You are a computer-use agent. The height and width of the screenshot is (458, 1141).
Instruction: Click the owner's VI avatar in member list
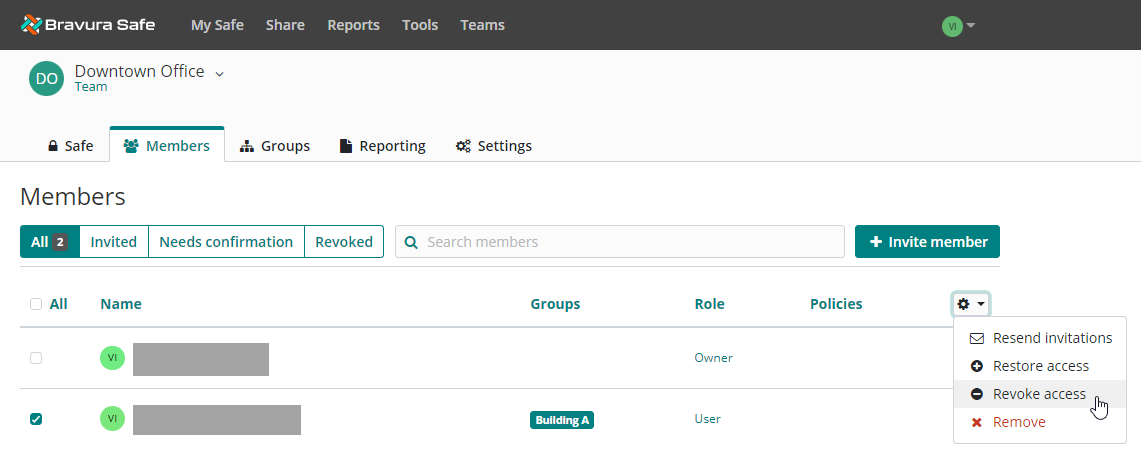click(x=112, y=357)
